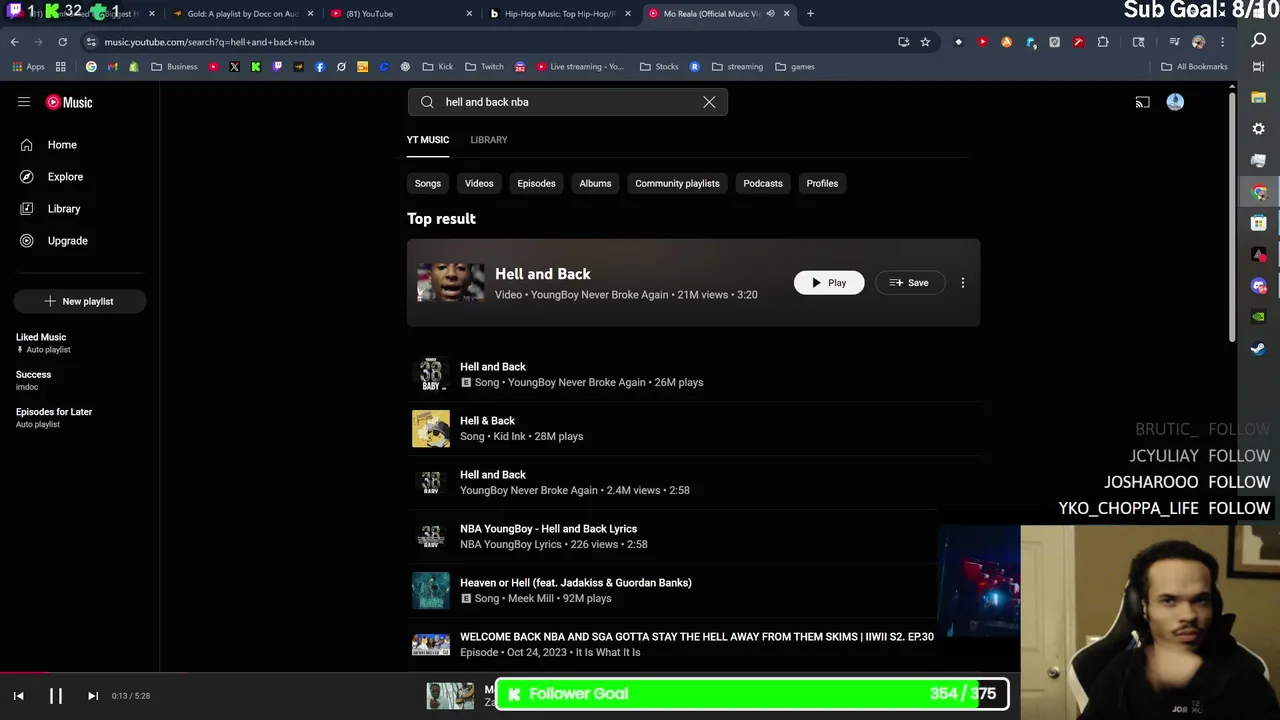The width and height of the screenshot is (1280, 720).
Task: Open the Business bookmarks folder
Action: [174, 67]
